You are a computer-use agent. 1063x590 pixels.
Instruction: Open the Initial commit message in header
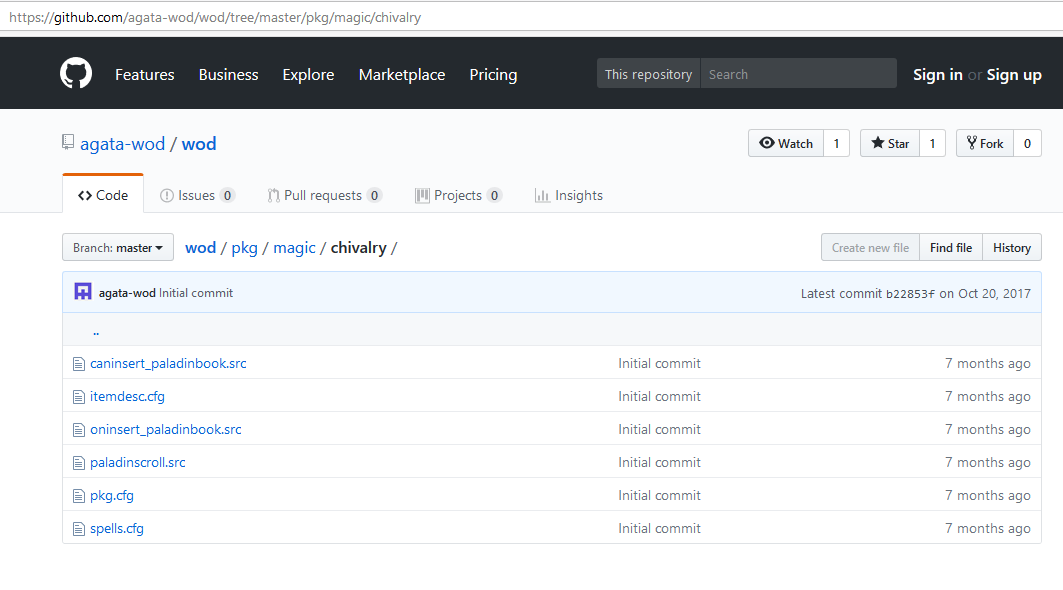coord(196,293)
